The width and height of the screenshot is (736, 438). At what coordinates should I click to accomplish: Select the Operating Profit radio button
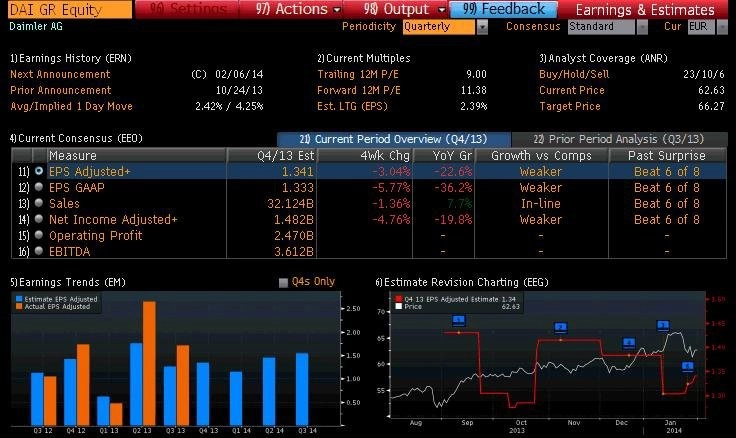coord(39,235)
